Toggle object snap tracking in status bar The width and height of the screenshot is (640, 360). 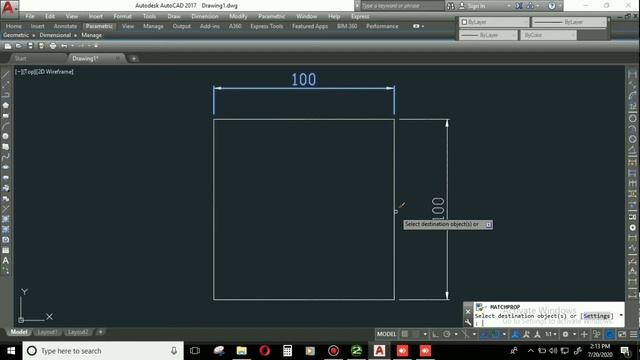point(484,334)
